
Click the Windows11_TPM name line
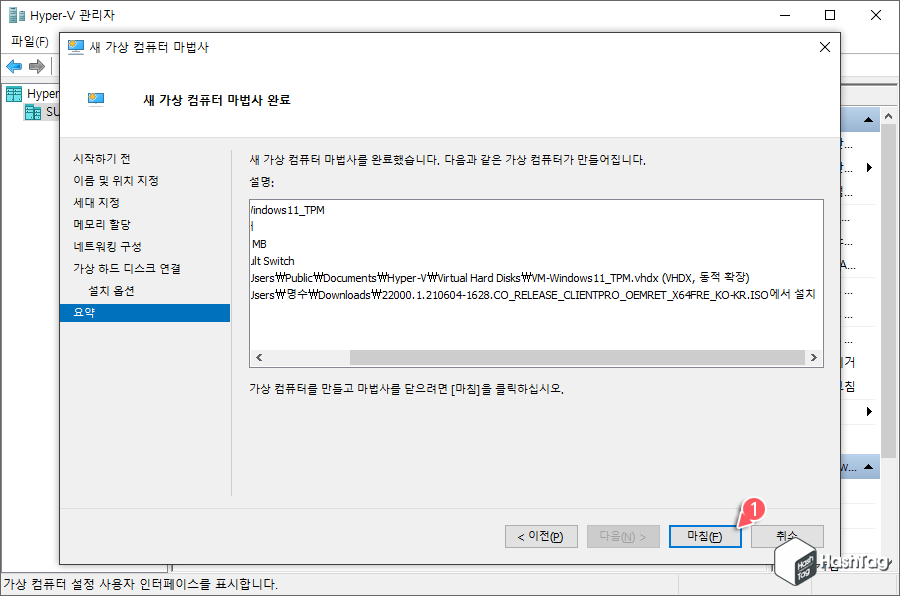(x=288, y=210)
